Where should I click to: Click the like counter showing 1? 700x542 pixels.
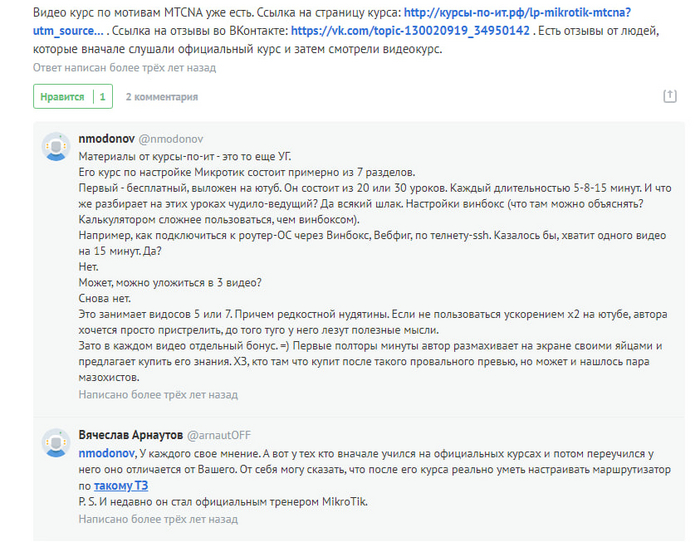tap(101, 97)
